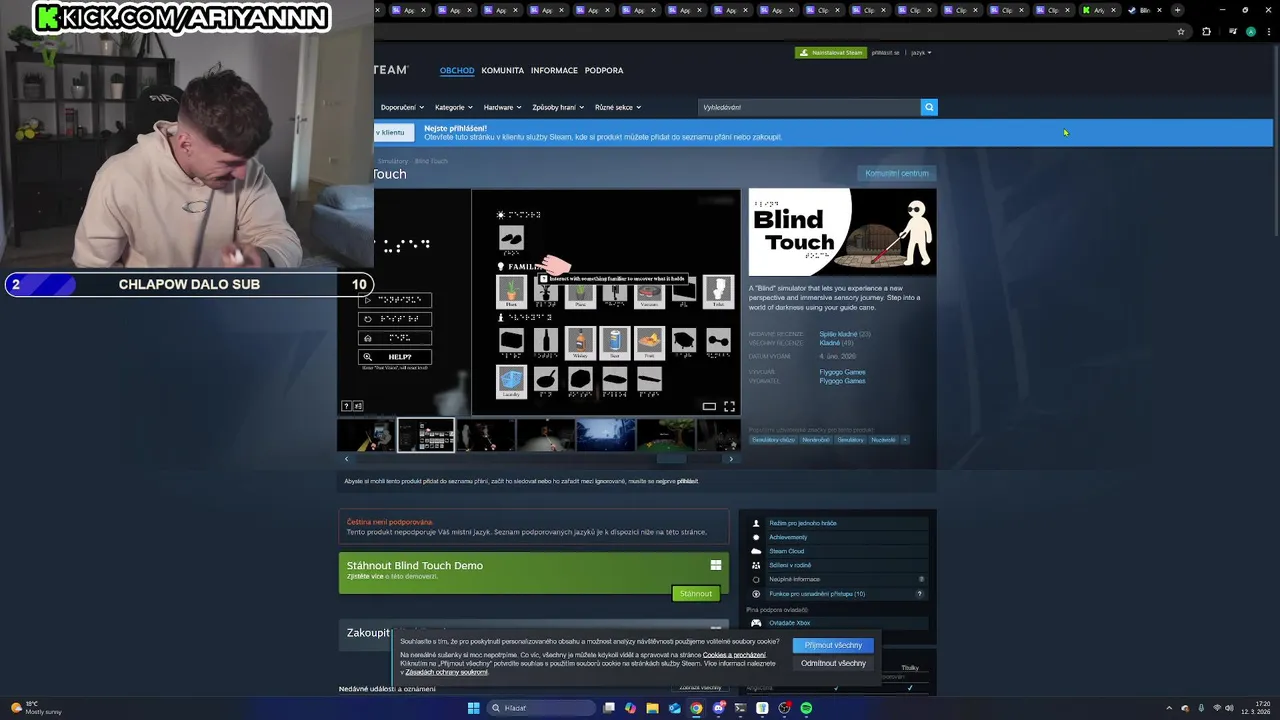Open the Flygogo Games developer link
Viewport: 1280px width, 720px height.
click(x=842, y=372)
